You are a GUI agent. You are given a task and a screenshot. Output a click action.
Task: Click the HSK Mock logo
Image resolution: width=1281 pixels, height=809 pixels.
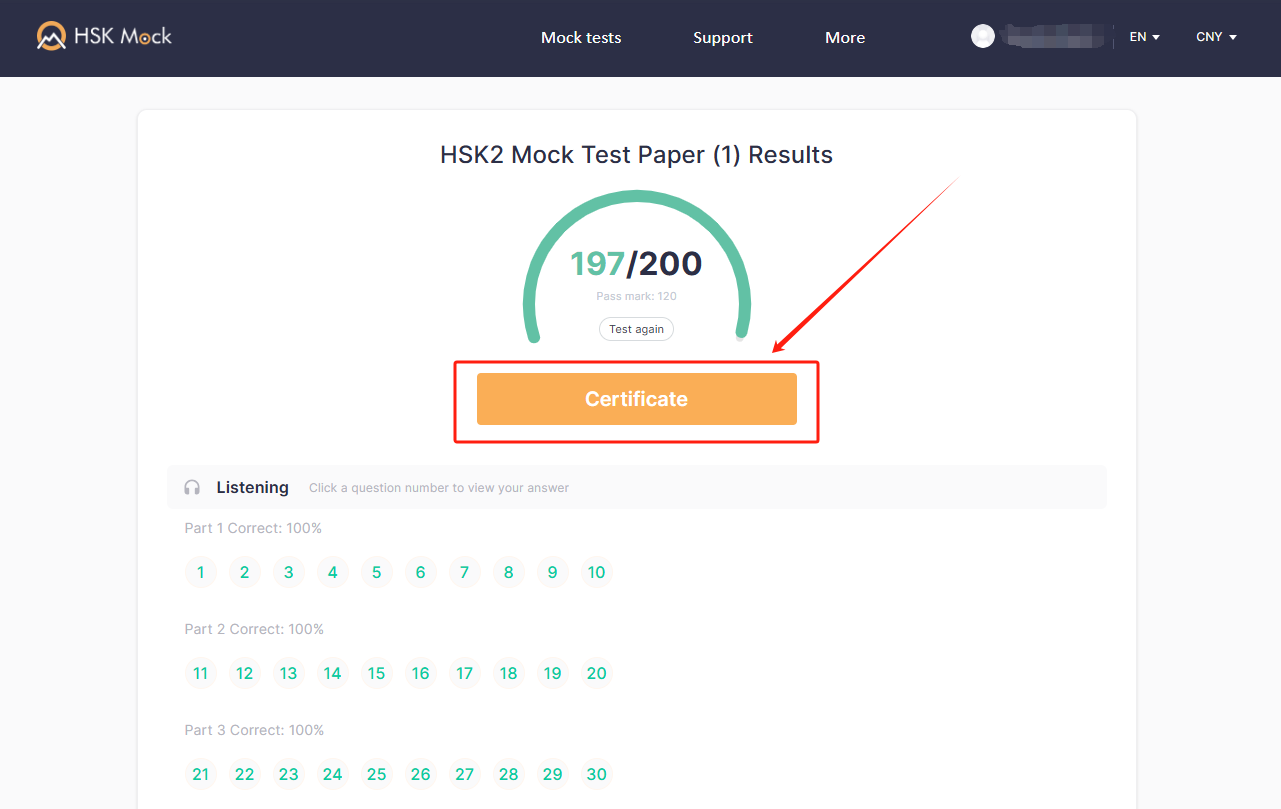coord(103,34)
